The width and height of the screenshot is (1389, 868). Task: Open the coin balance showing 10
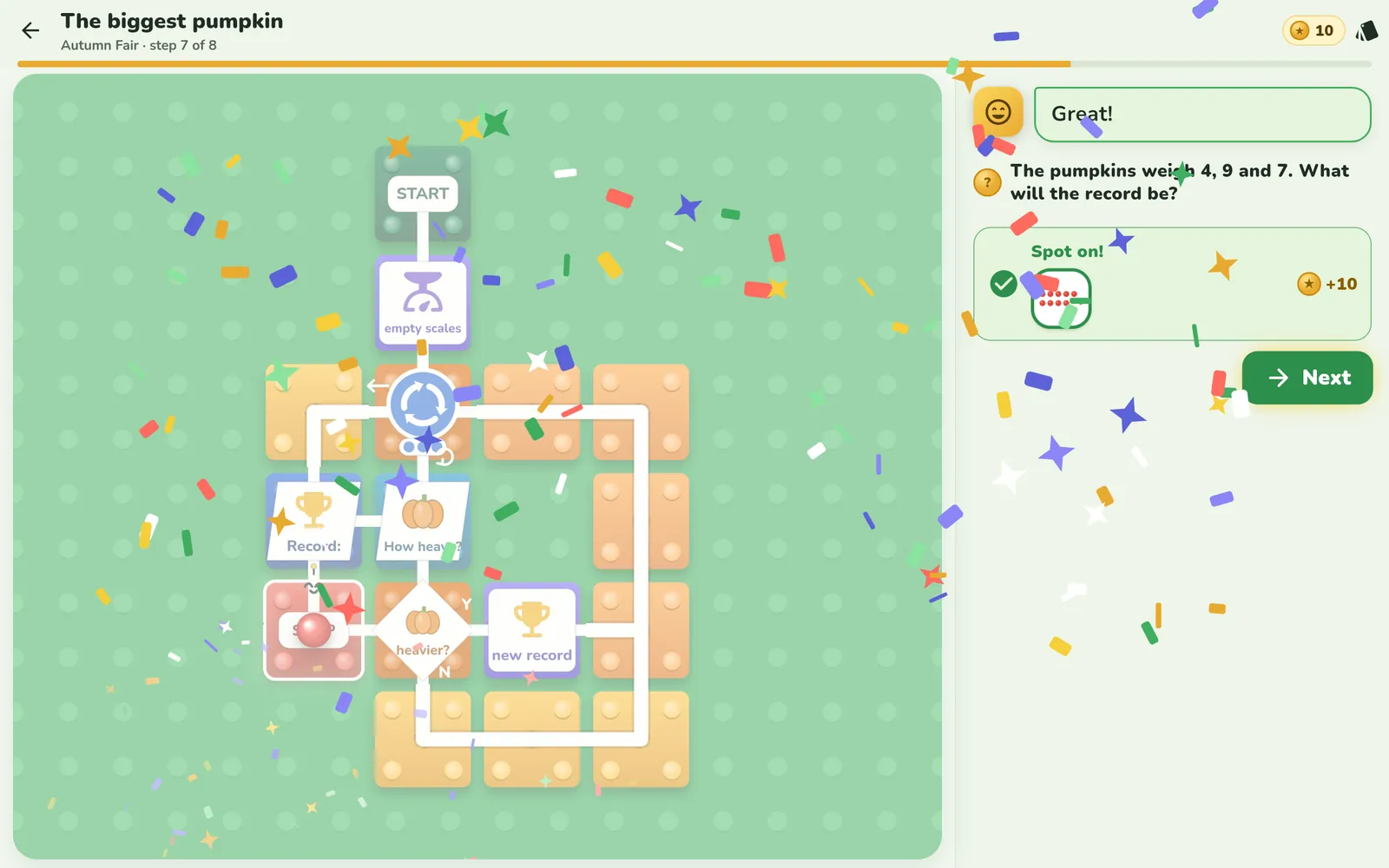point(1313,30)
